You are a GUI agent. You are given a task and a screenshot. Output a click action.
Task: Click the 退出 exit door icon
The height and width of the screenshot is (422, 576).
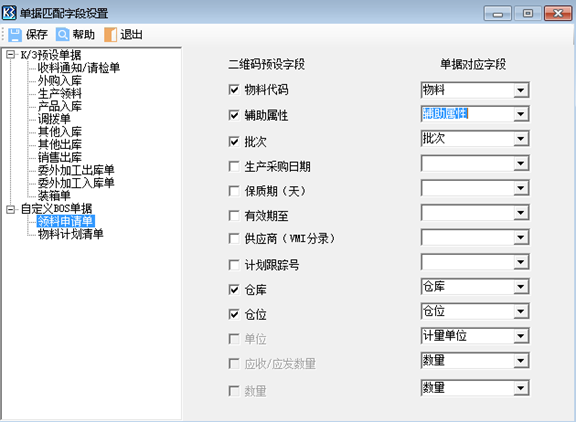click(110, 35)
